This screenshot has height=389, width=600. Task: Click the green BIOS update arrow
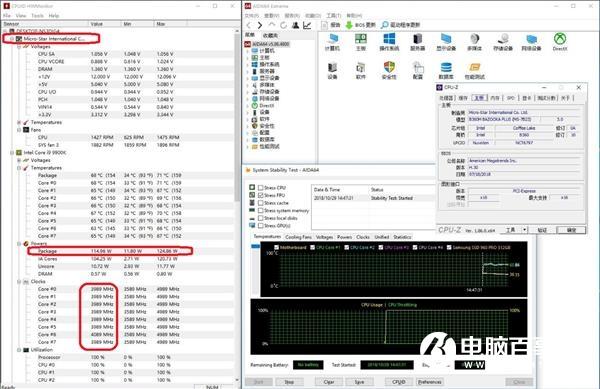click(349, 25)
